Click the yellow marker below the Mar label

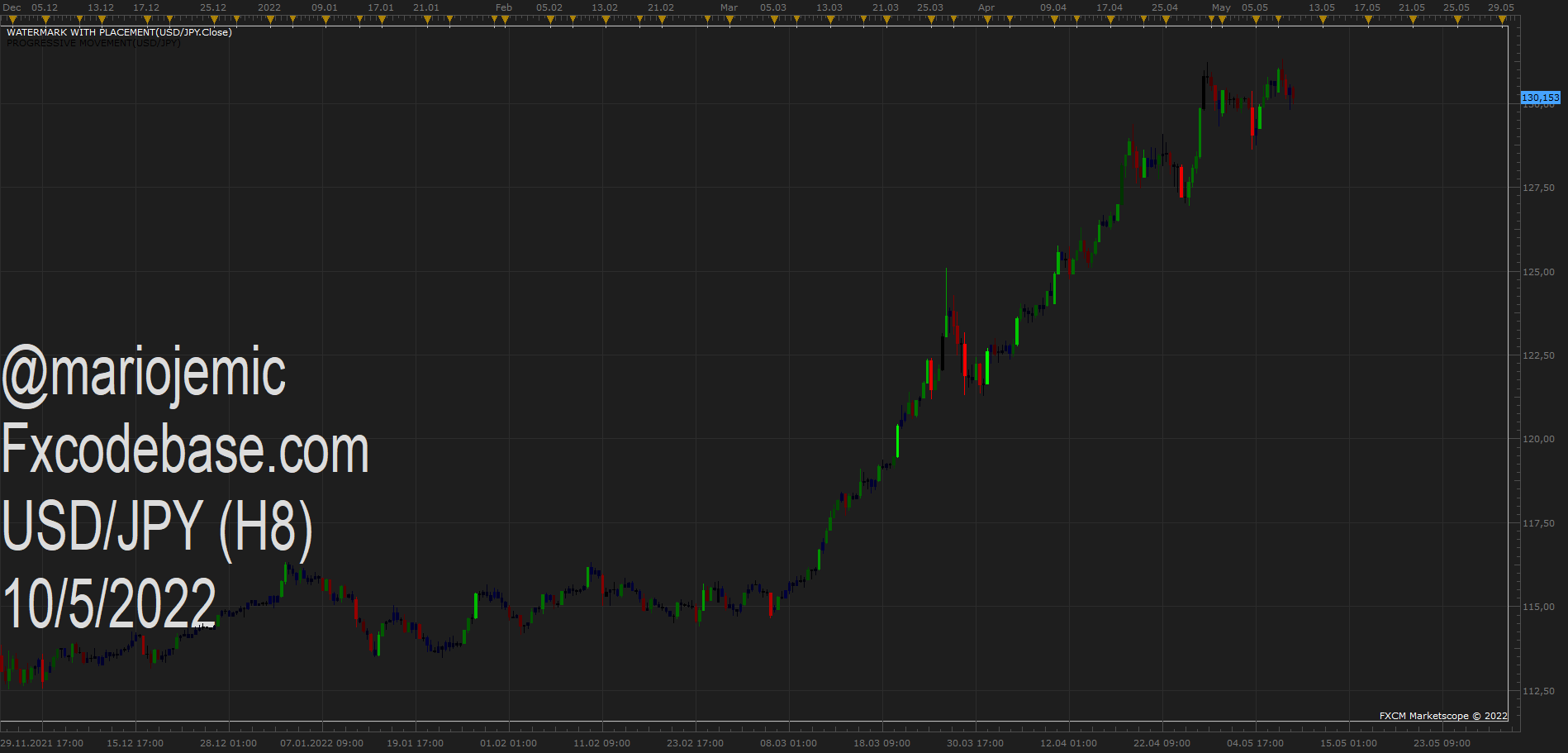[729, 19]
